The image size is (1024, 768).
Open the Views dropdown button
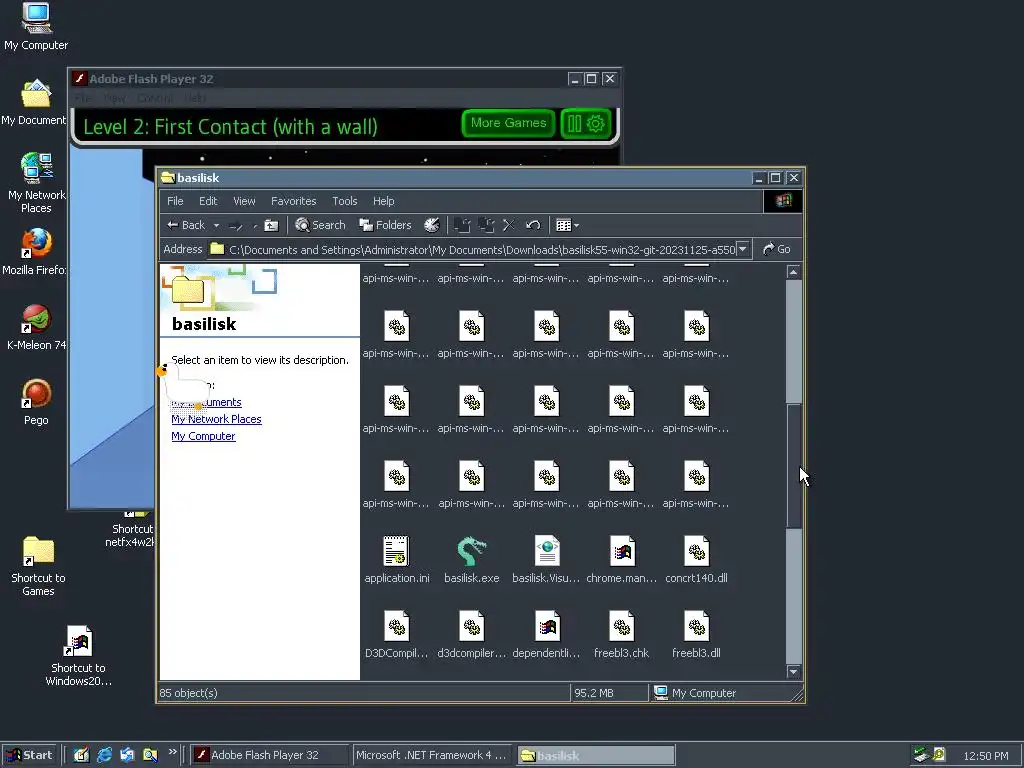point(567,225)
